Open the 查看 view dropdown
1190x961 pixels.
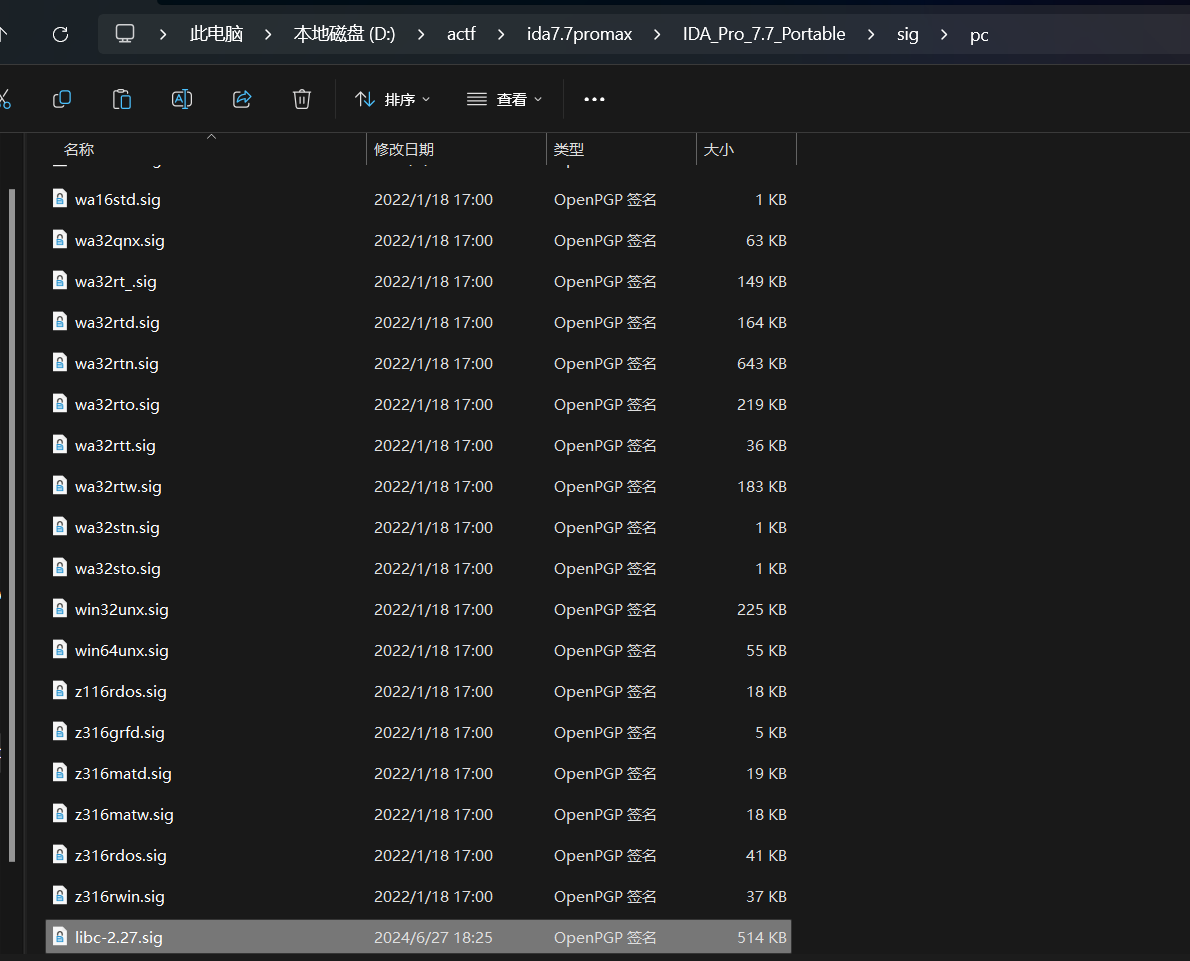click(x=505, y=99)
